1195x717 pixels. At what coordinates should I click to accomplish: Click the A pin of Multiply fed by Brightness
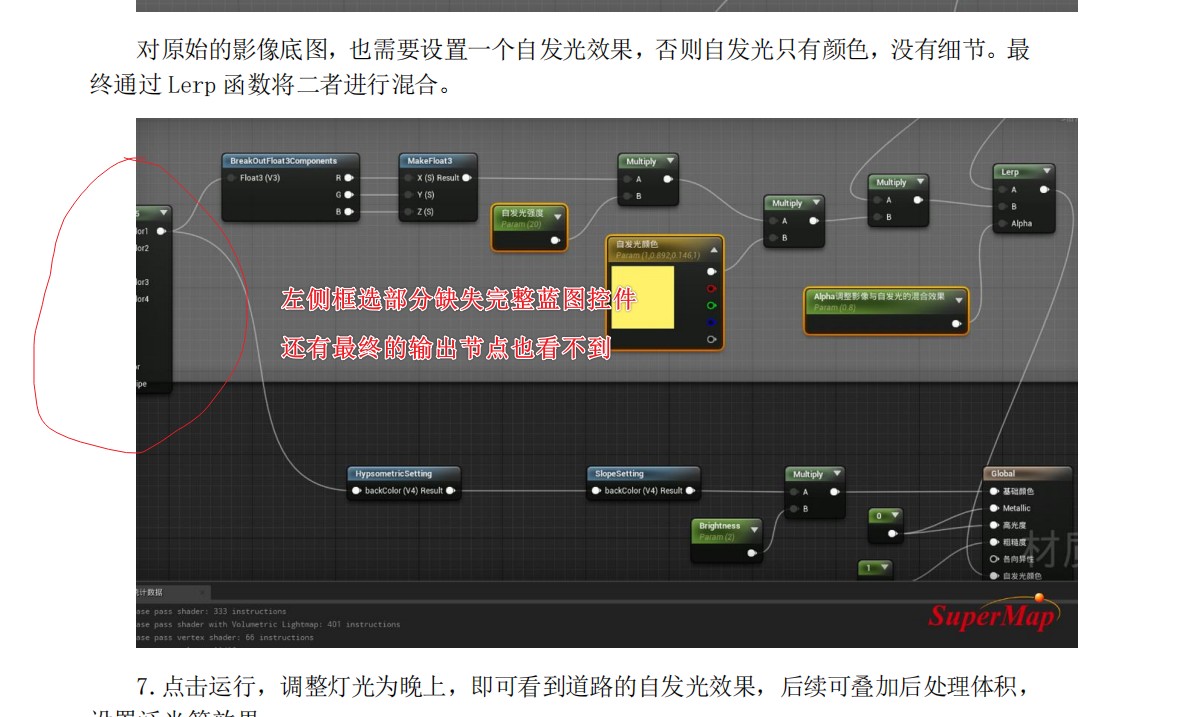click(794, 491)
